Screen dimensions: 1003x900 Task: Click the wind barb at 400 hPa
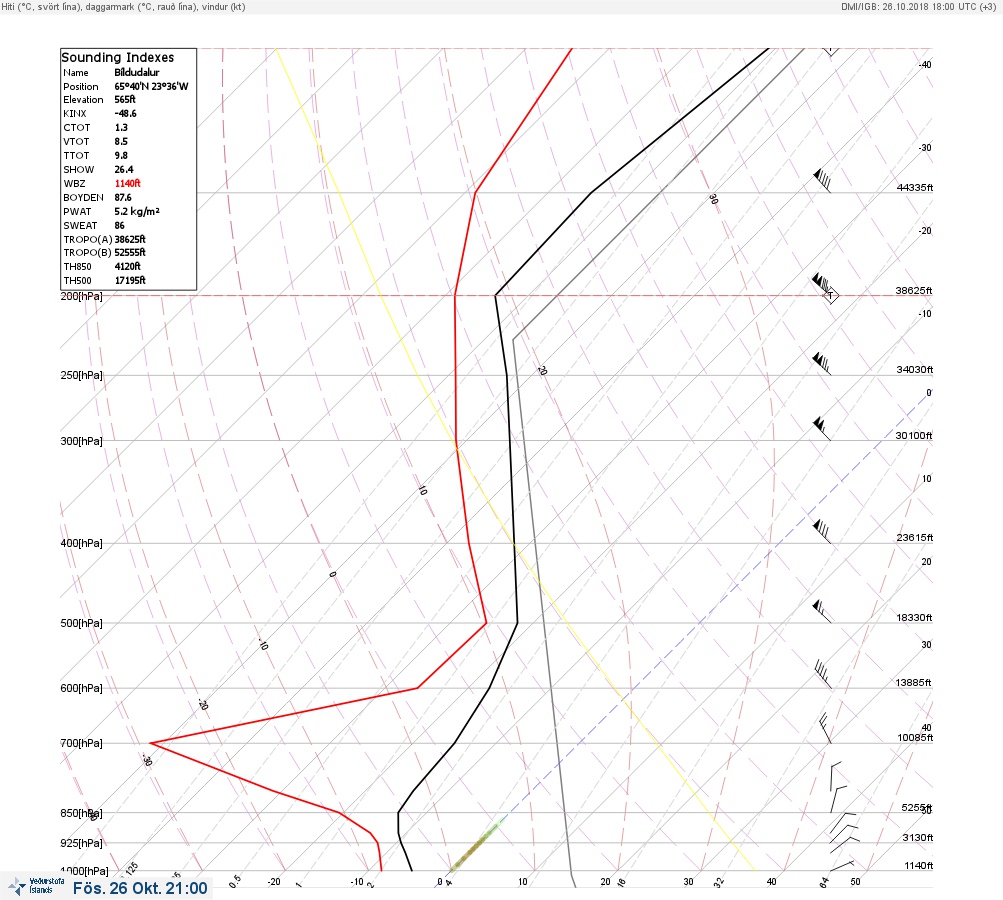tap(822, 532)
